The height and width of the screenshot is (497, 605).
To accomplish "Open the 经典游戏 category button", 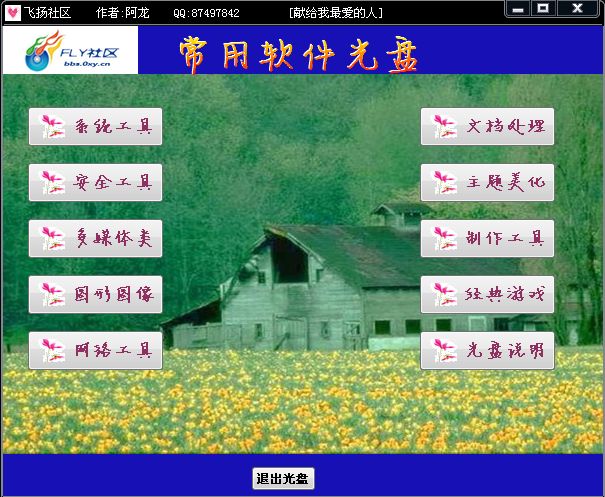I will coord(487,294).
